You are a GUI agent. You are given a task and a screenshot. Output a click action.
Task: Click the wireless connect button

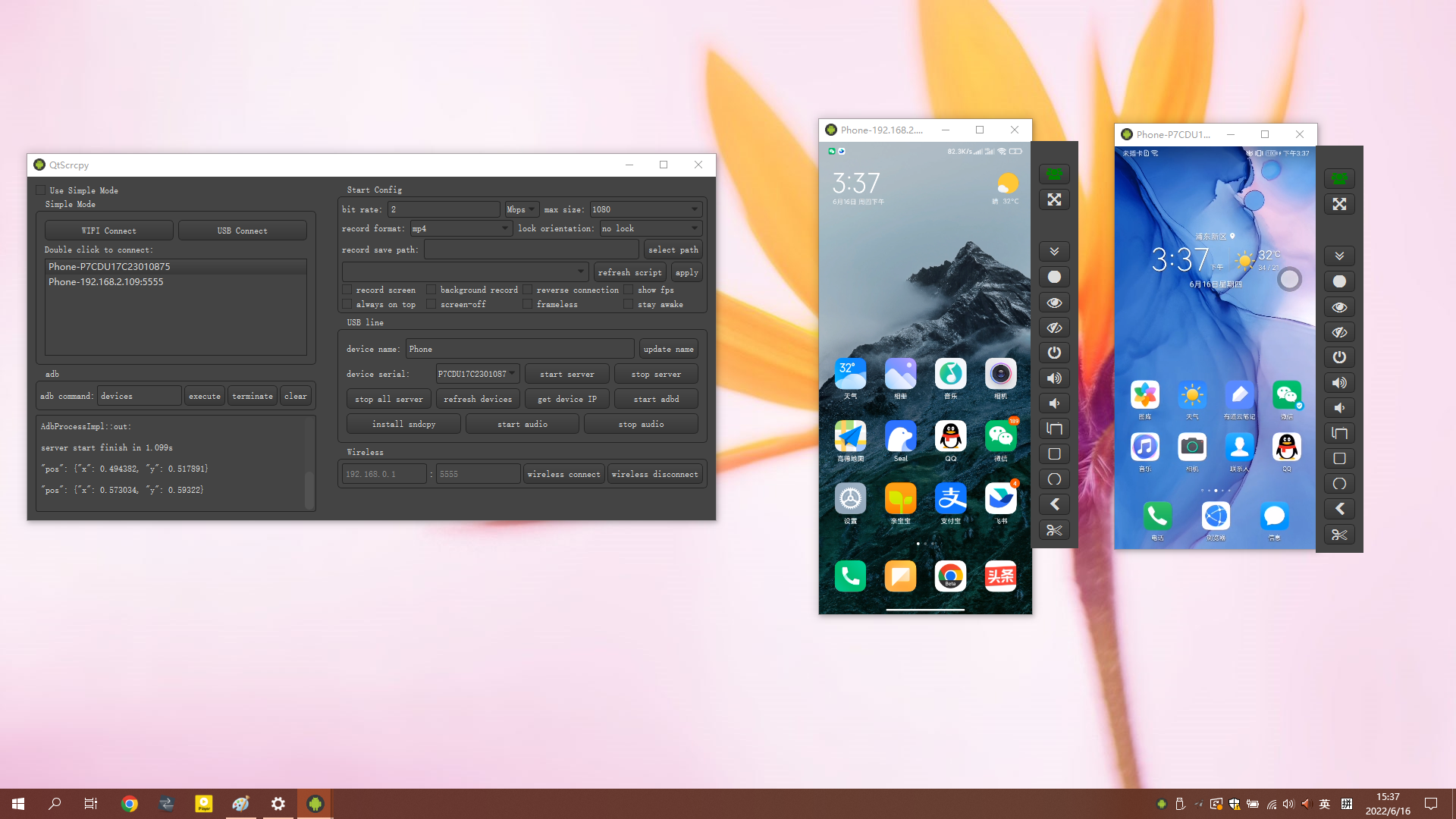click(563, 474)
